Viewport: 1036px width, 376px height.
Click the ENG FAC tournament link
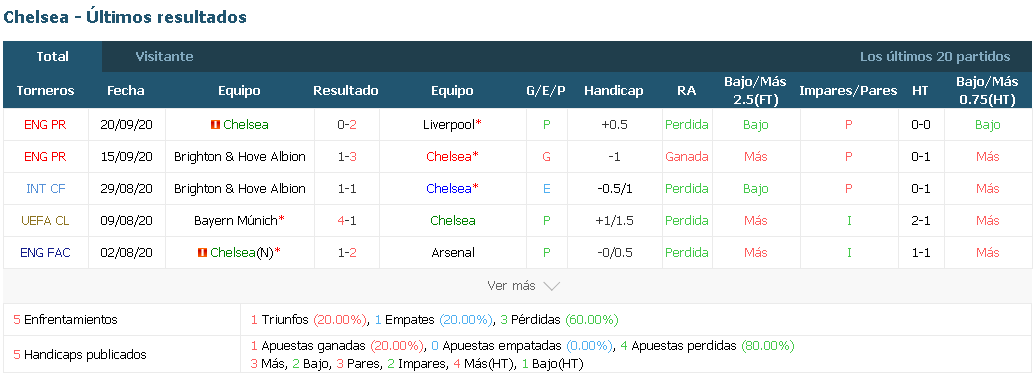coord(46,252)
